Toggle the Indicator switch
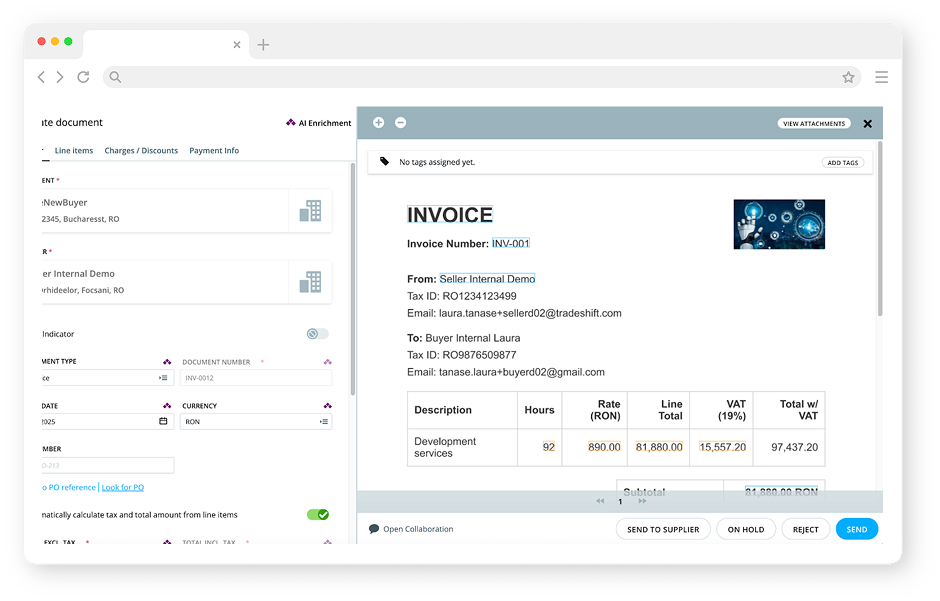Screen dimensions: 940x601 coord(317,334)
